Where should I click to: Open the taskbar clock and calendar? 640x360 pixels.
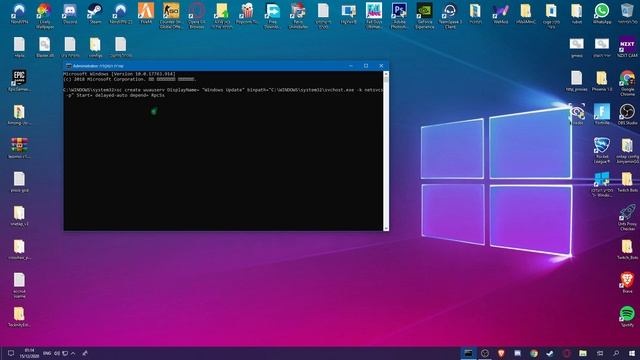29,353
